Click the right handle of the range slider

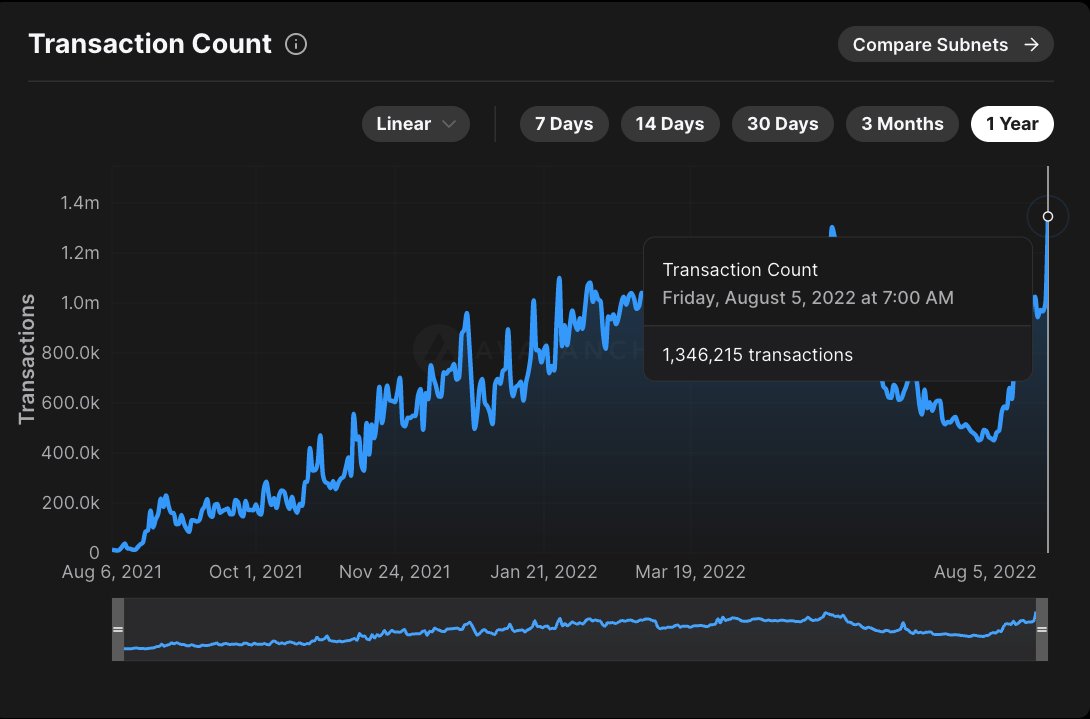tap(1041, 629)
